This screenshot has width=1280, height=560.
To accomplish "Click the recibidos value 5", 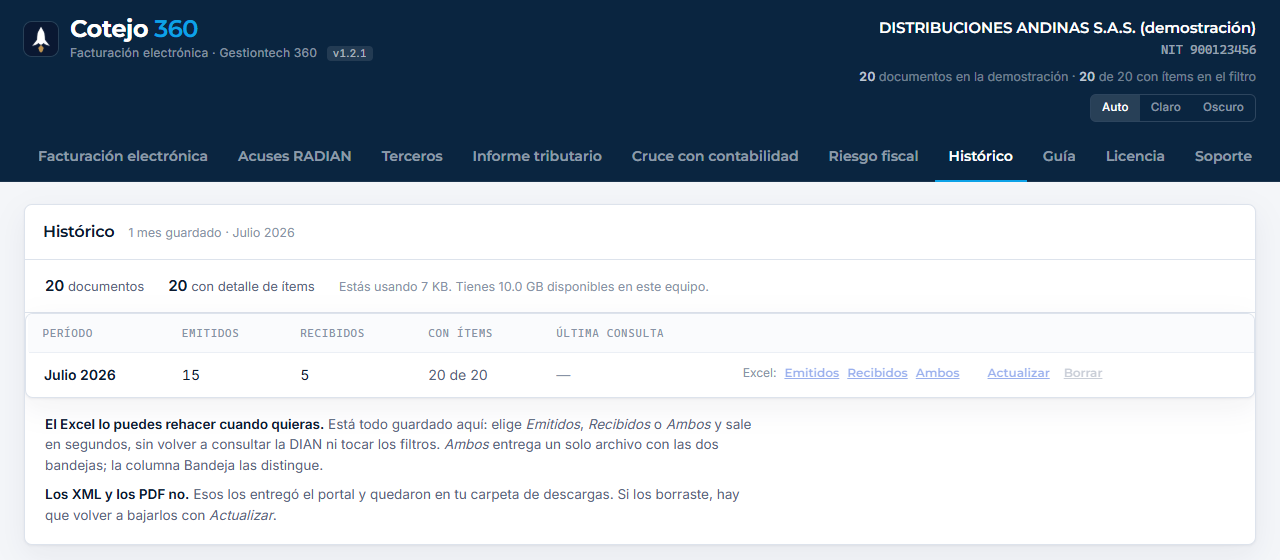I will [x=305, y=375].
